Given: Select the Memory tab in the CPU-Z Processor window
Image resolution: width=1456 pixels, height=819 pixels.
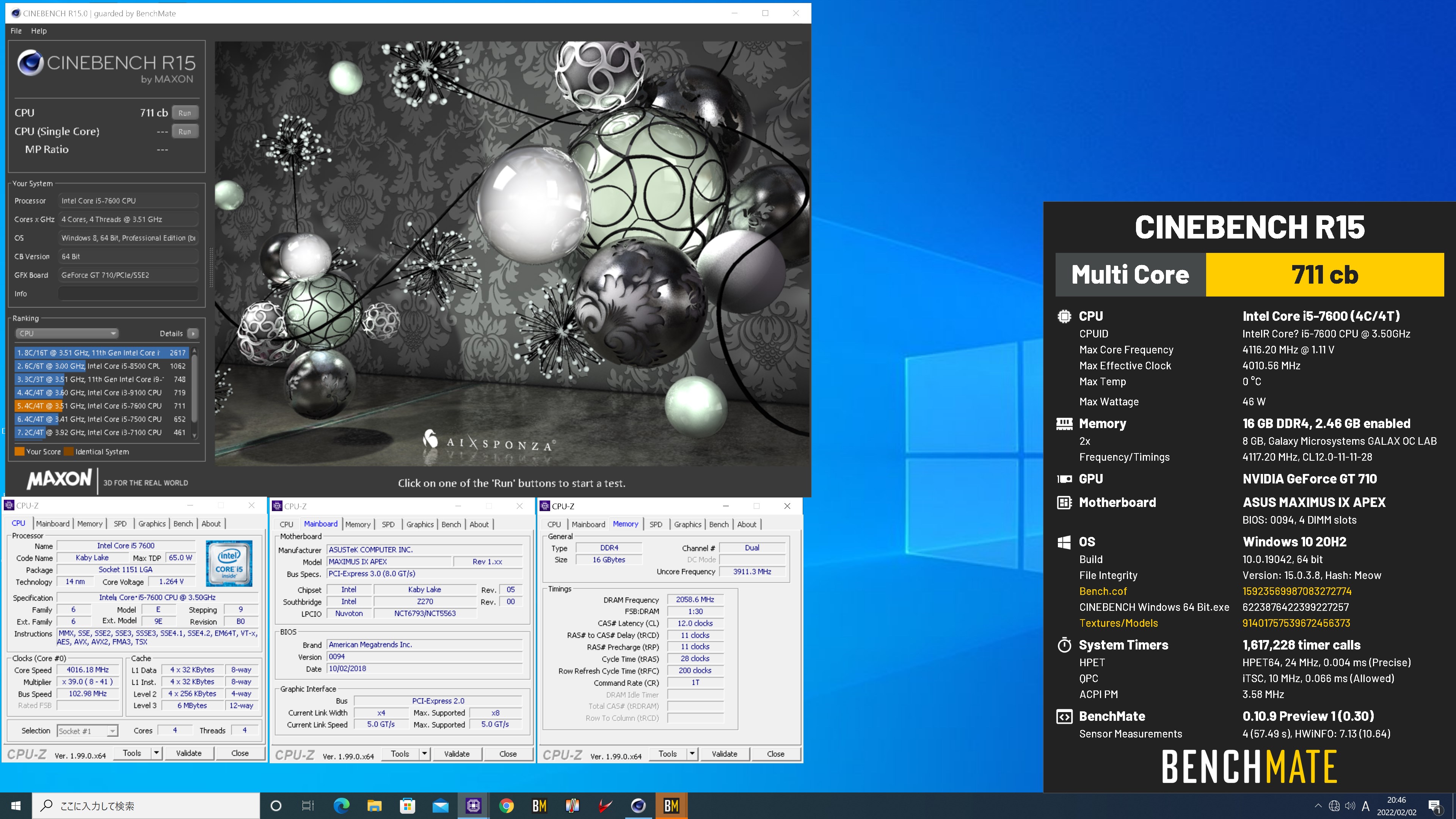Looking at the screenshot, I should tap(90, 524).
